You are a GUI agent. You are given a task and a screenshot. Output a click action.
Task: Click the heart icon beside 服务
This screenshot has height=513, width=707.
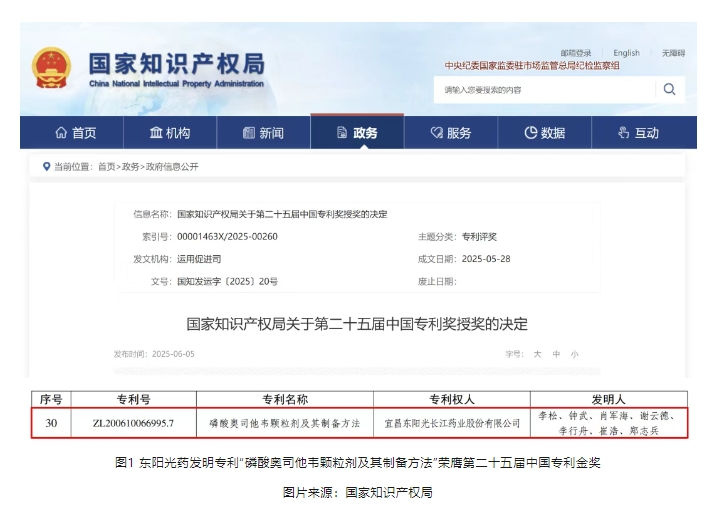[x=436, y=133]
